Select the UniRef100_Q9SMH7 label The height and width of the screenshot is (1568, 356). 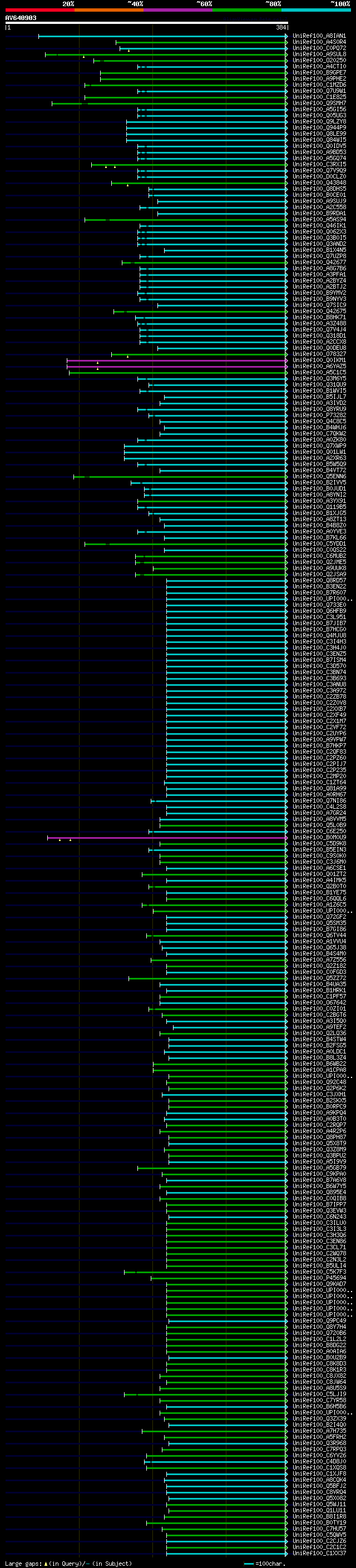[x=319, y=103]
